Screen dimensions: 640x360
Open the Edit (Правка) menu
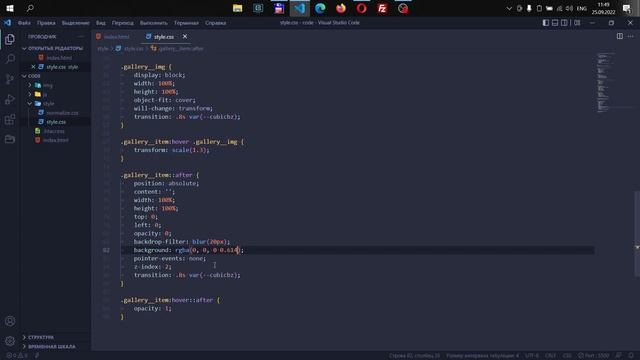(46, 23)
